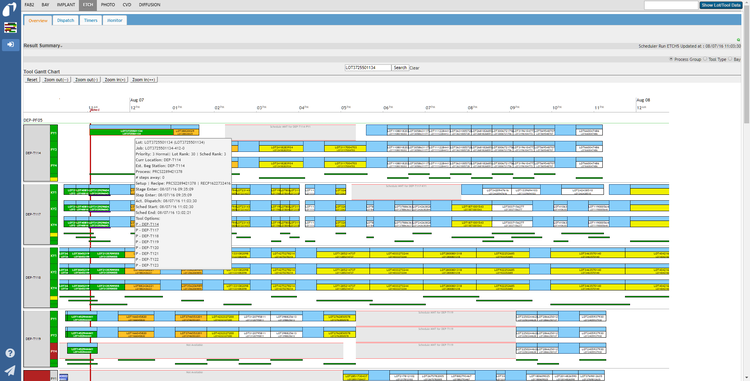Open the CVD menu
The height and width of the screenshot is (381, 750).
127,5
